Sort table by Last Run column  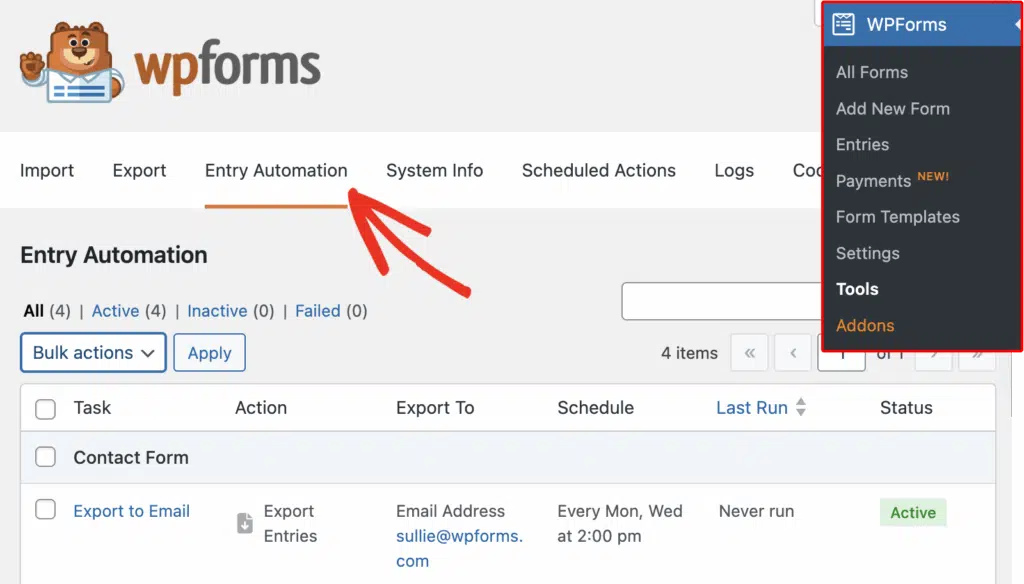752,408
